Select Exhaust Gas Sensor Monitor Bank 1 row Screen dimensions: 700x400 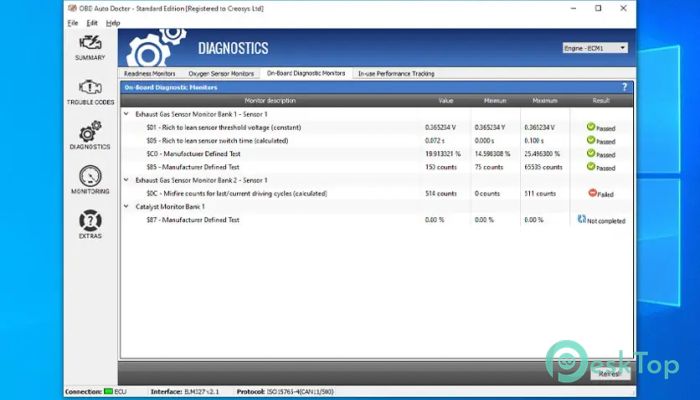point(377,114)
